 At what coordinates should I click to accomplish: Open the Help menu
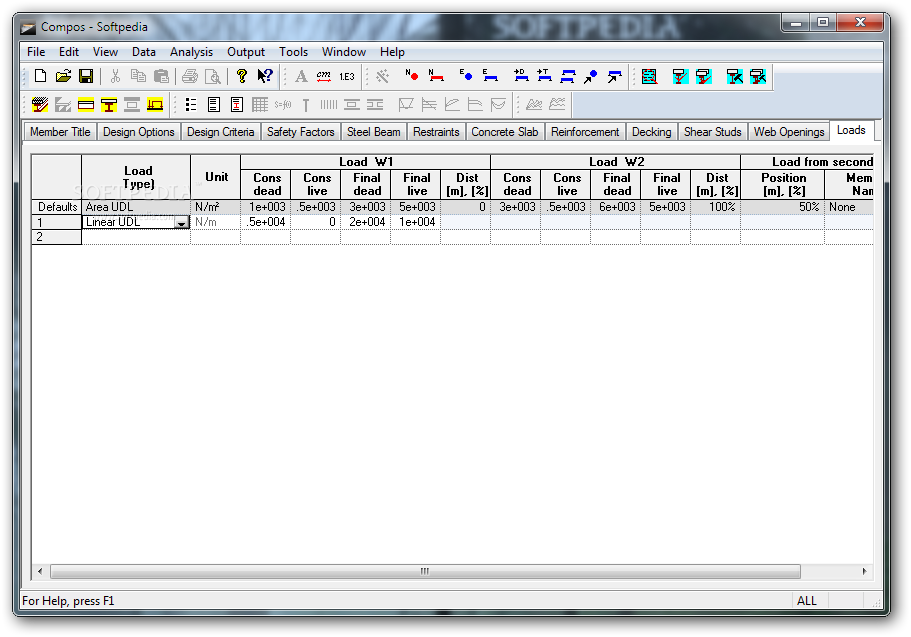[x=392, y=52]
